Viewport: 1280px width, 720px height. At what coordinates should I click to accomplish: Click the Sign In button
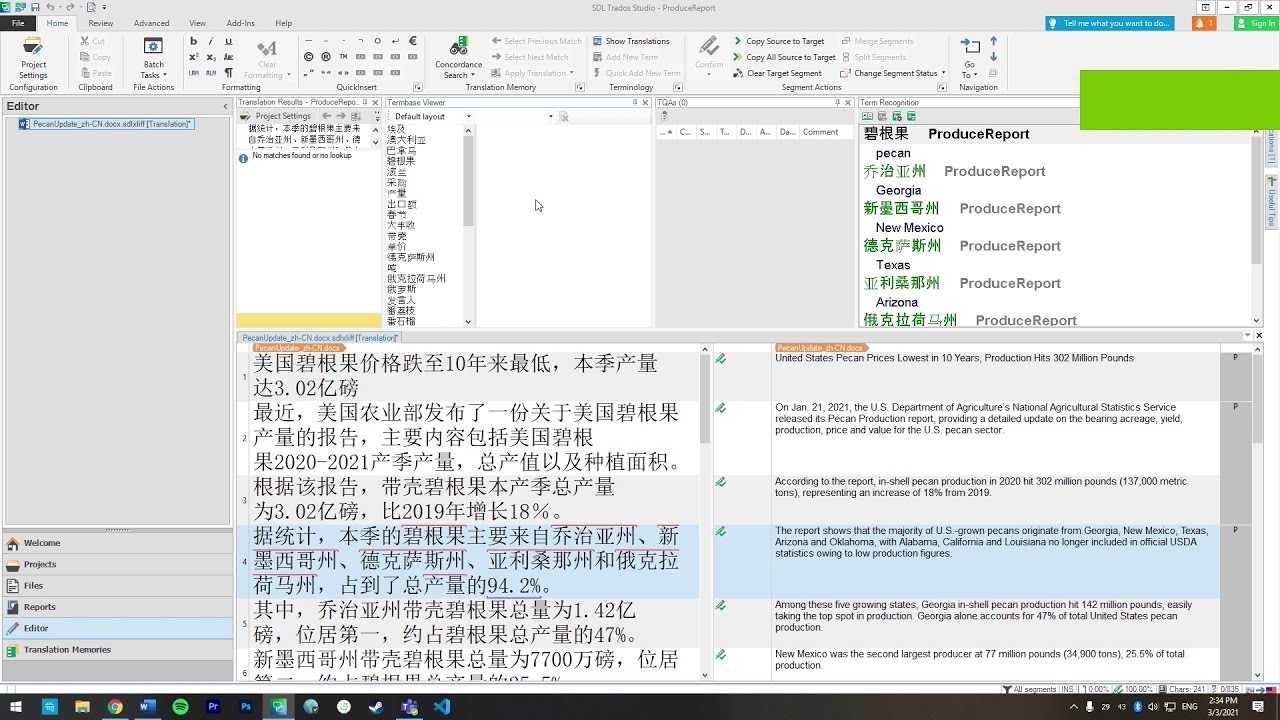(1256, 23)
